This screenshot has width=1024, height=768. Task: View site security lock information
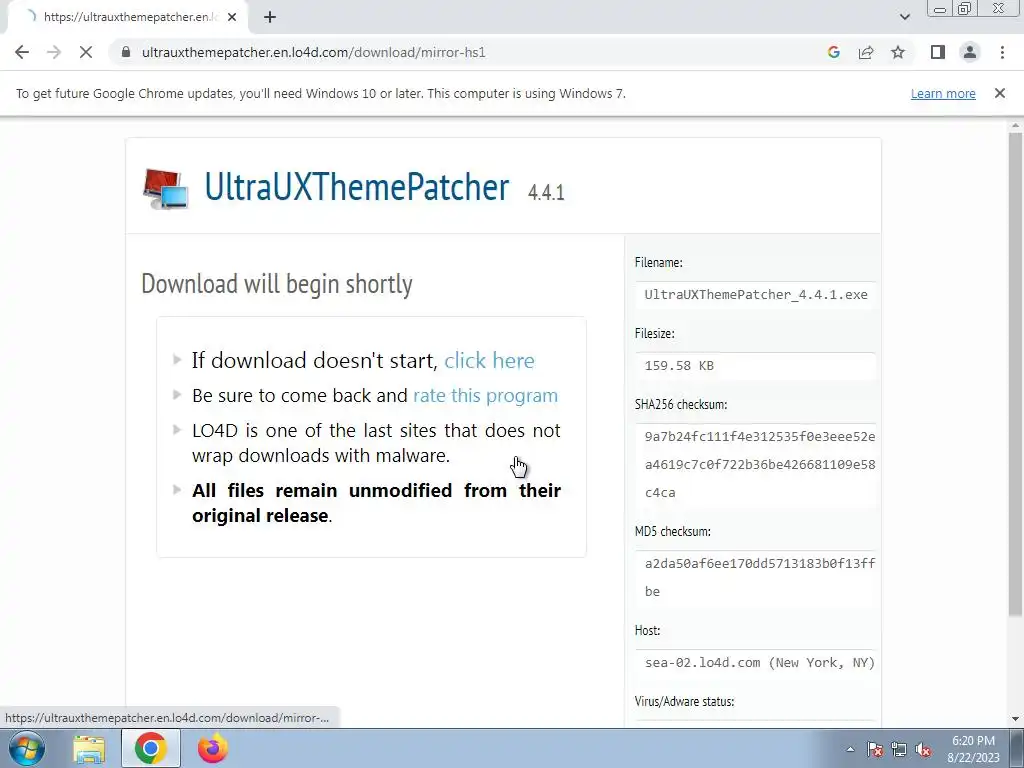click(126, 52)
